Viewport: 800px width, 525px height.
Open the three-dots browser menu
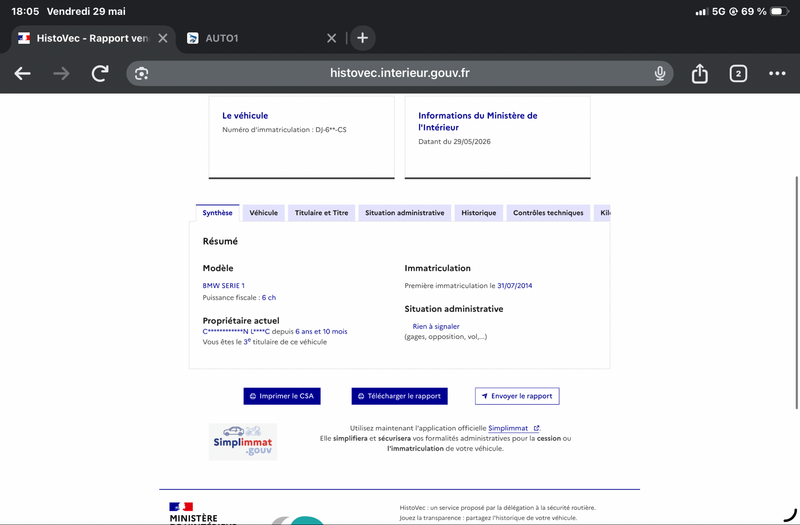pos(777,73)
